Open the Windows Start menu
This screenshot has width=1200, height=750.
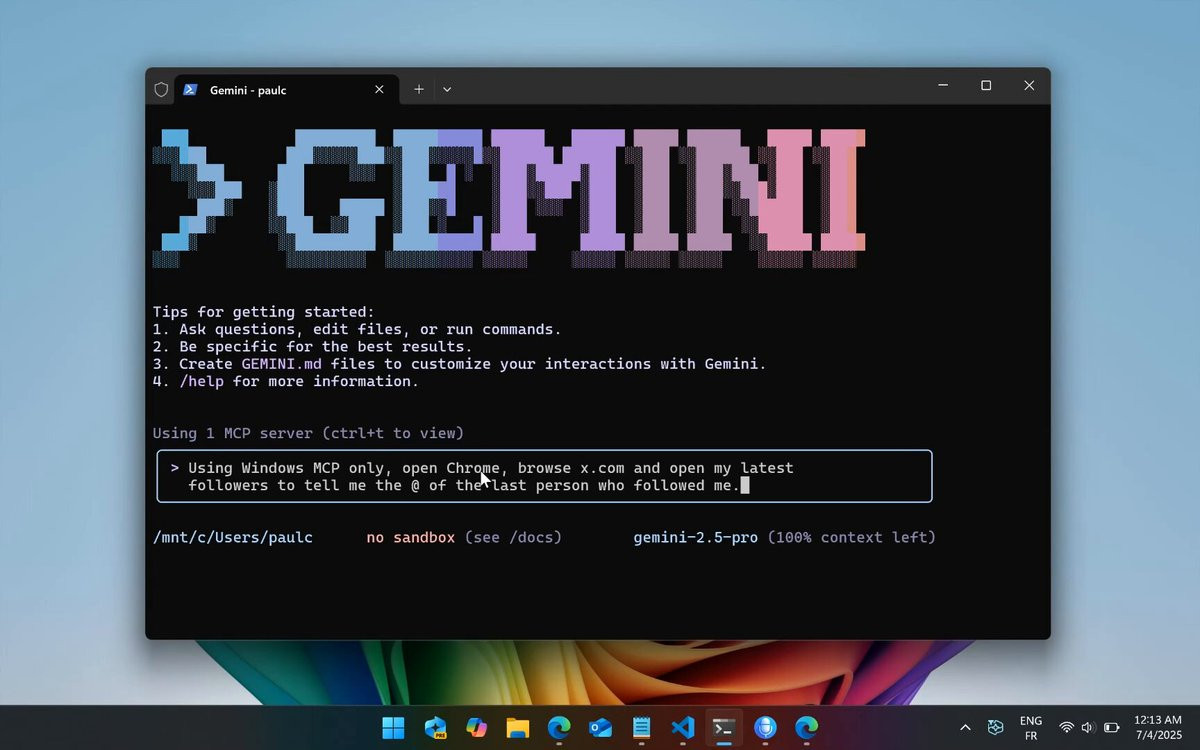pos(393,728)
